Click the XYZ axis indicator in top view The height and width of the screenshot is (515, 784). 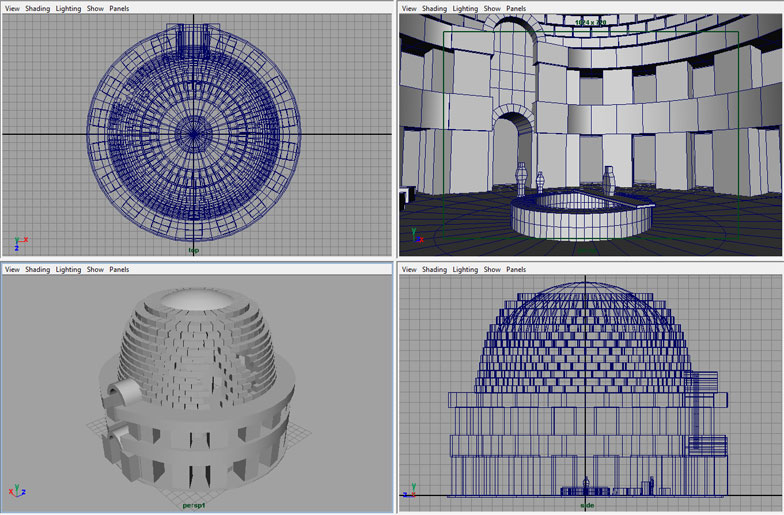(x=20, y=243)
